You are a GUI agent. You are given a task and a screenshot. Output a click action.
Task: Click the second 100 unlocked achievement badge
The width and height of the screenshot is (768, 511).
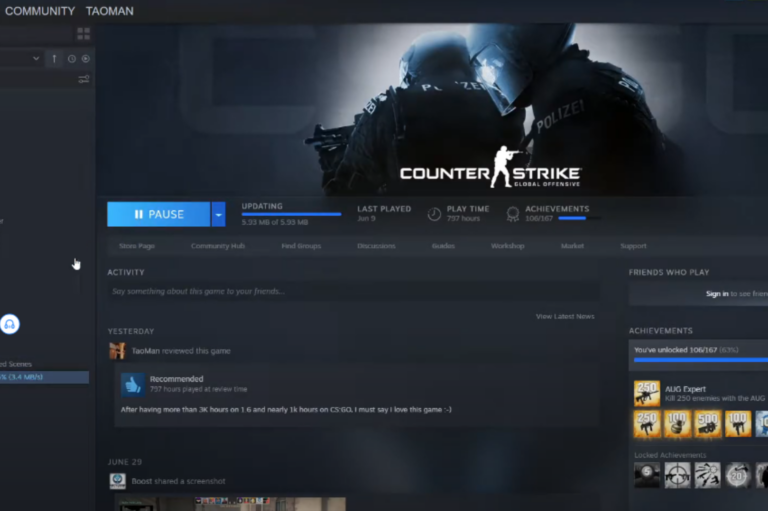tap(738, 424)
